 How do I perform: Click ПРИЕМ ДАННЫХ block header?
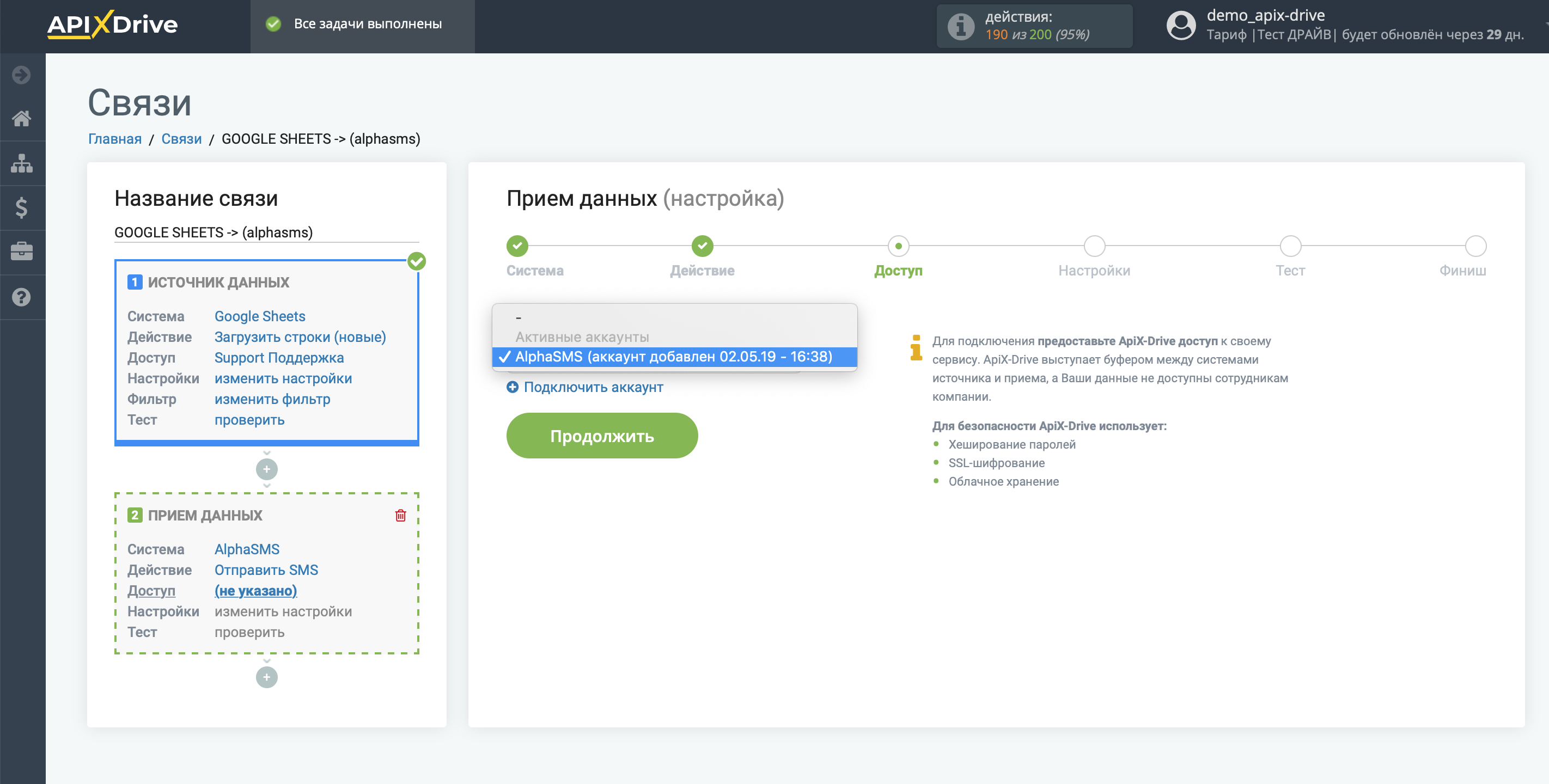(x=205, y=515)
